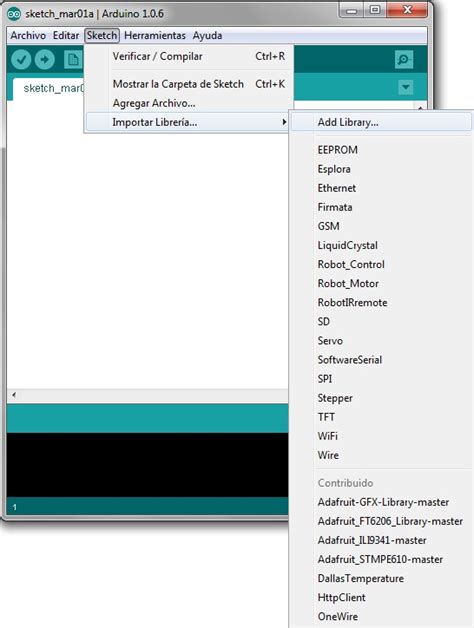Switch to the sketch_mar01a tab
Image resolution: width=474 pixels, height=628 pixels.
click(x=50, y=89)
